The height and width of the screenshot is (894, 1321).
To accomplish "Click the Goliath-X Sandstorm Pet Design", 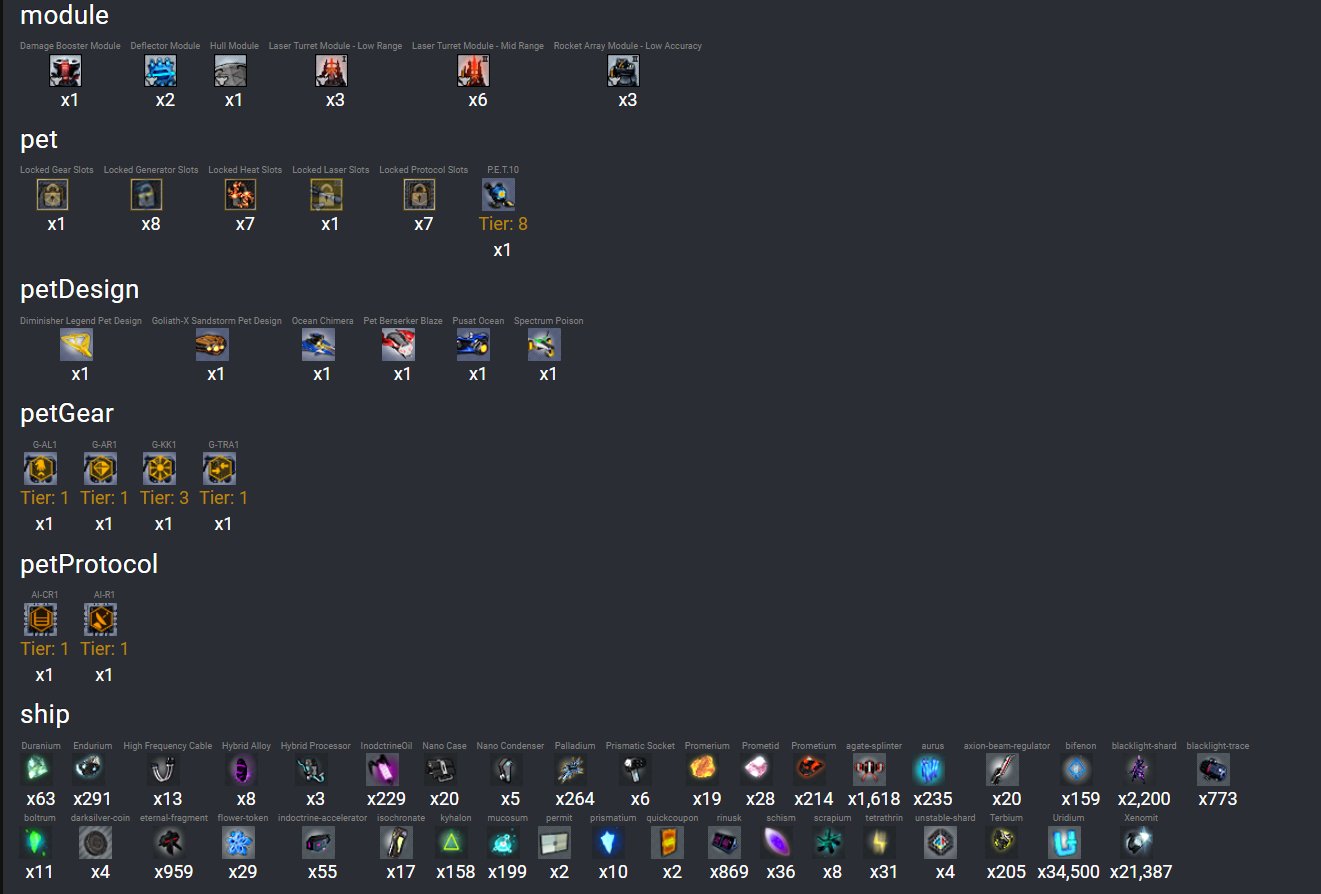I will [x=212, y=345].
